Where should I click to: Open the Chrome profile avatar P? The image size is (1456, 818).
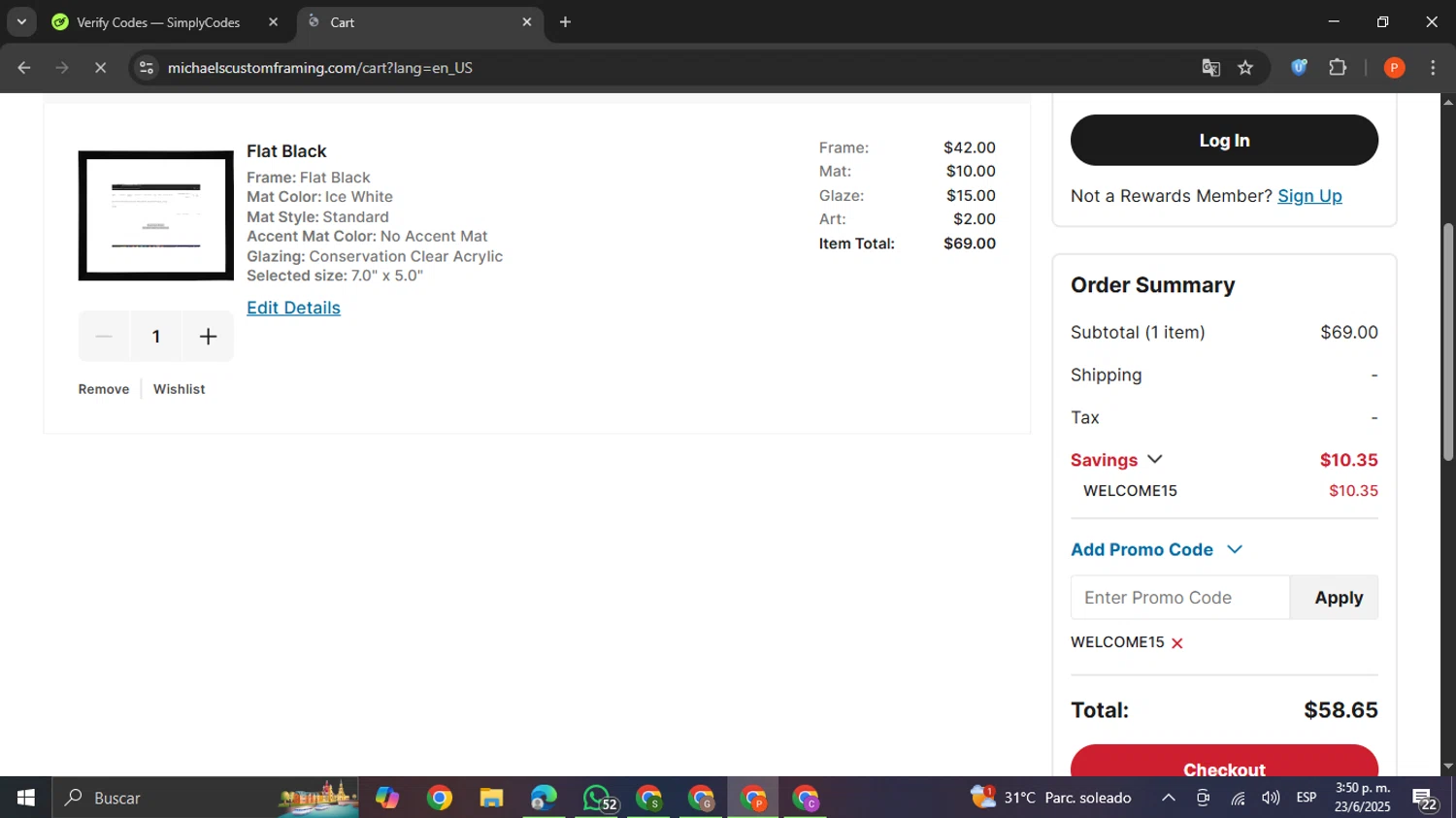[1394, 68]
